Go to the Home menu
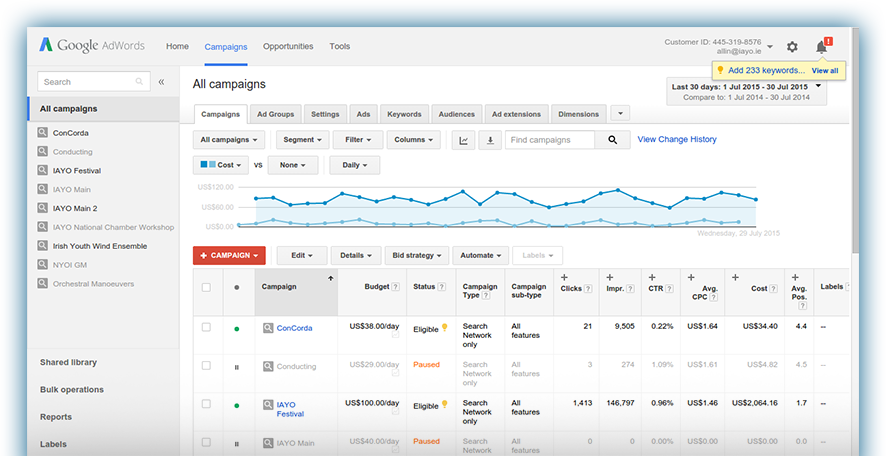This screenshot has width=886, height=456. 177,46
